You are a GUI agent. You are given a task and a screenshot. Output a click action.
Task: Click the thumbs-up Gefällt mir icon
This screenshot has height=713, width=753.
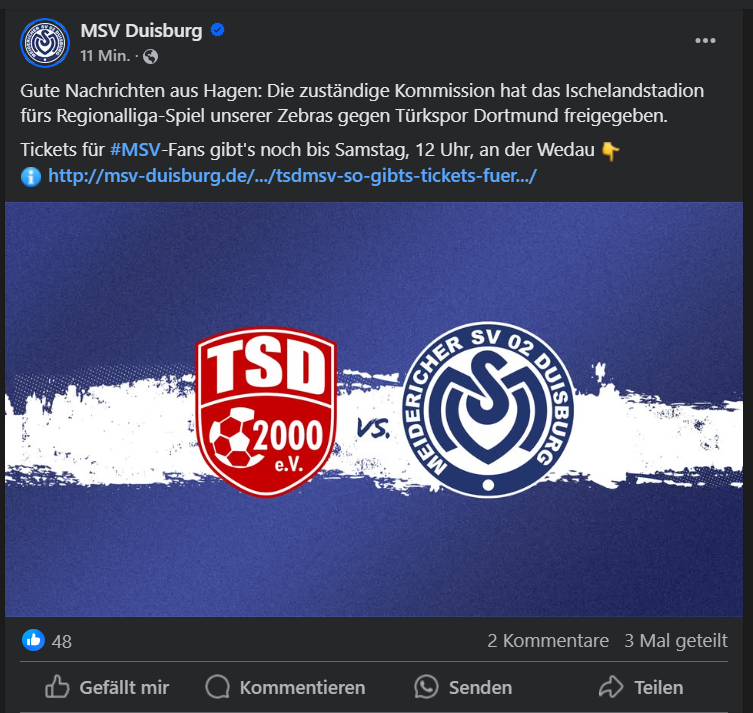point(57,687)
